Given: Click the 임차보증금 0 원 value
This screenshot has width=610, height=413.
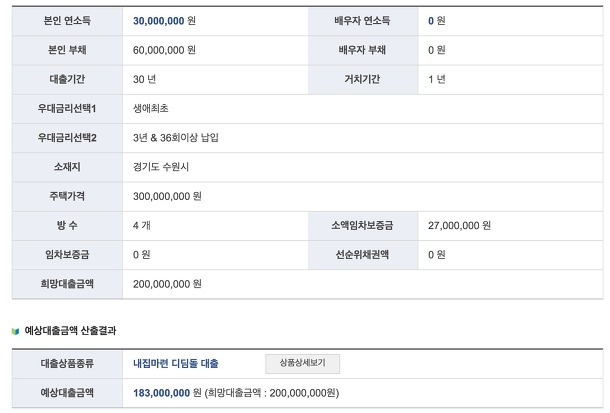Looking at the screenshot, I should coord(141,255).
